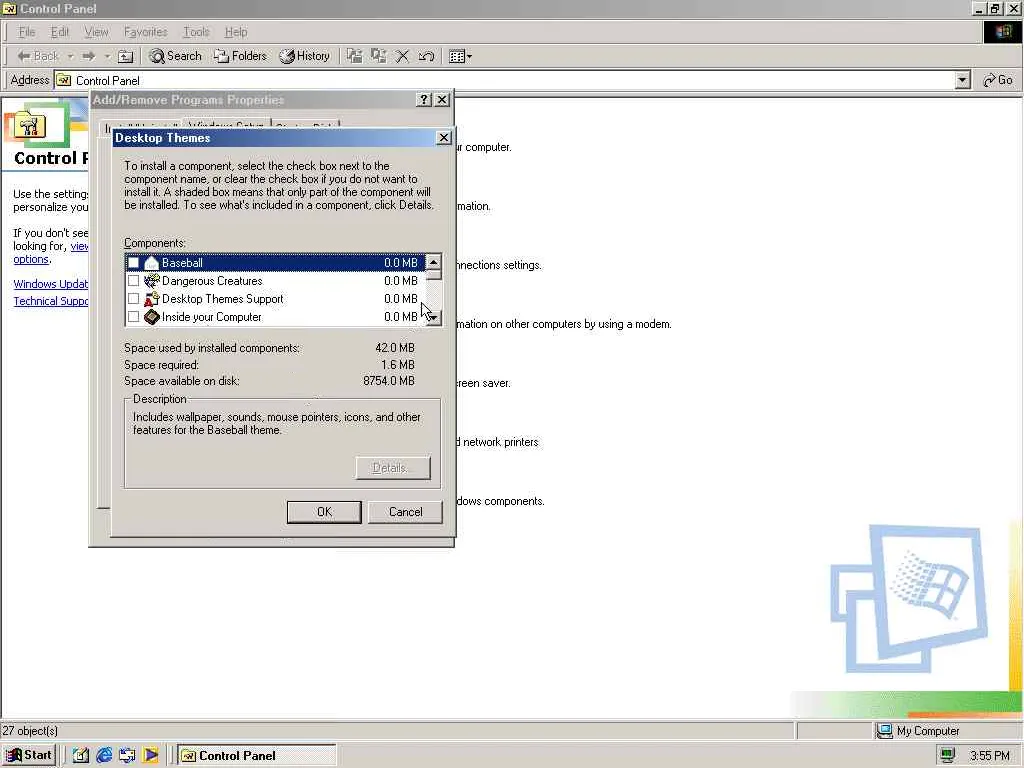Open the Help menu
The image size is (1024, 768).
pos(236,32)
